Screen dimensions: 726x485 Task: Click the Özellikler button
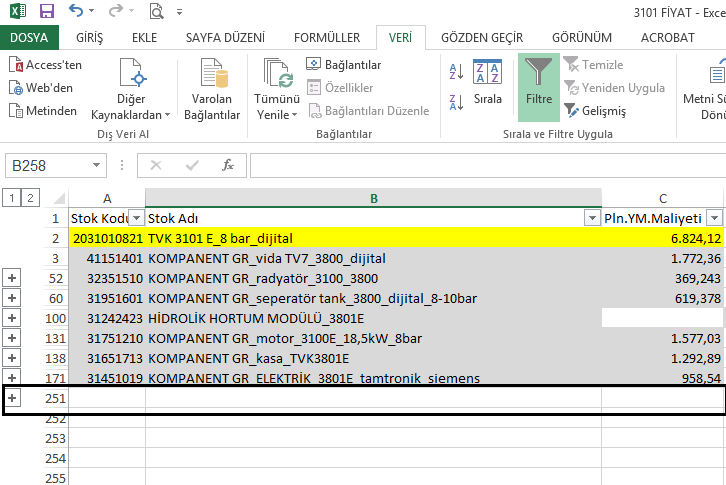340,88
